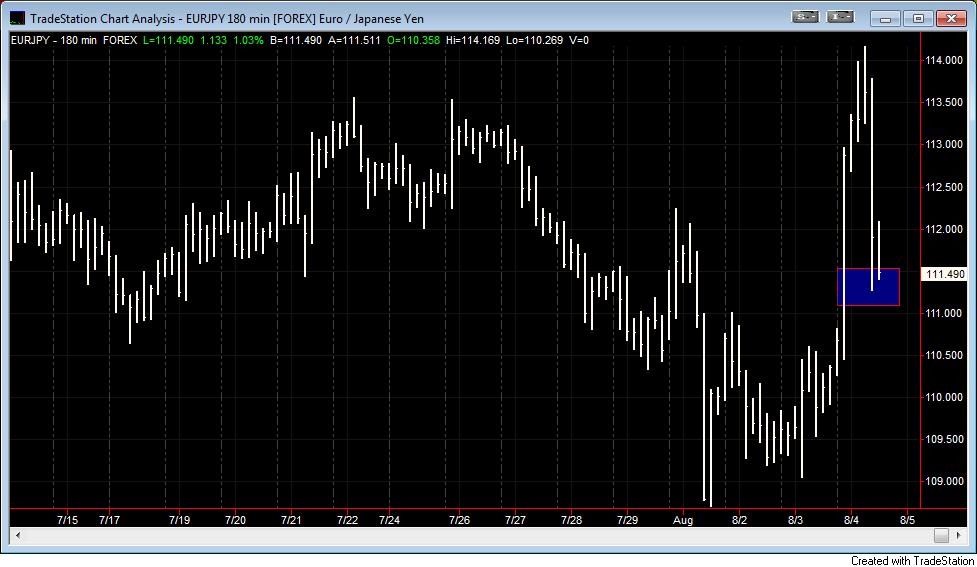Click the 7/15 date axis label
The width and height of the screenshot is (977, 567).
click(x=67, y=520)
